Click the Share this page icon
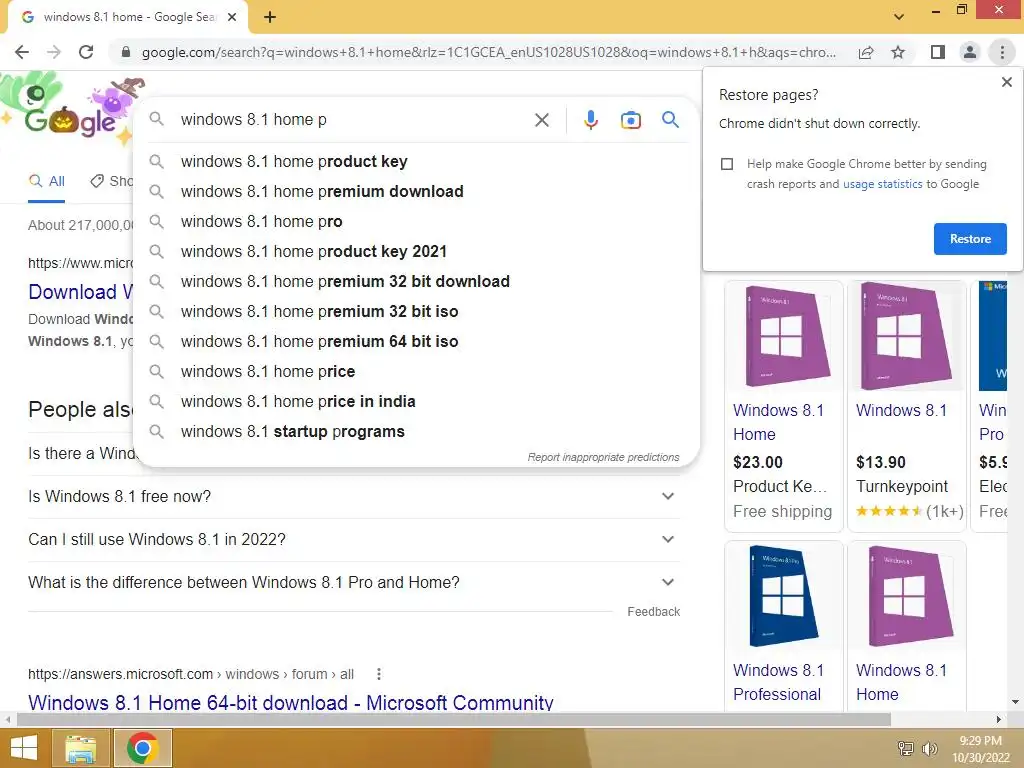Screen dimensions: 1024x768 tap(866, 52)
